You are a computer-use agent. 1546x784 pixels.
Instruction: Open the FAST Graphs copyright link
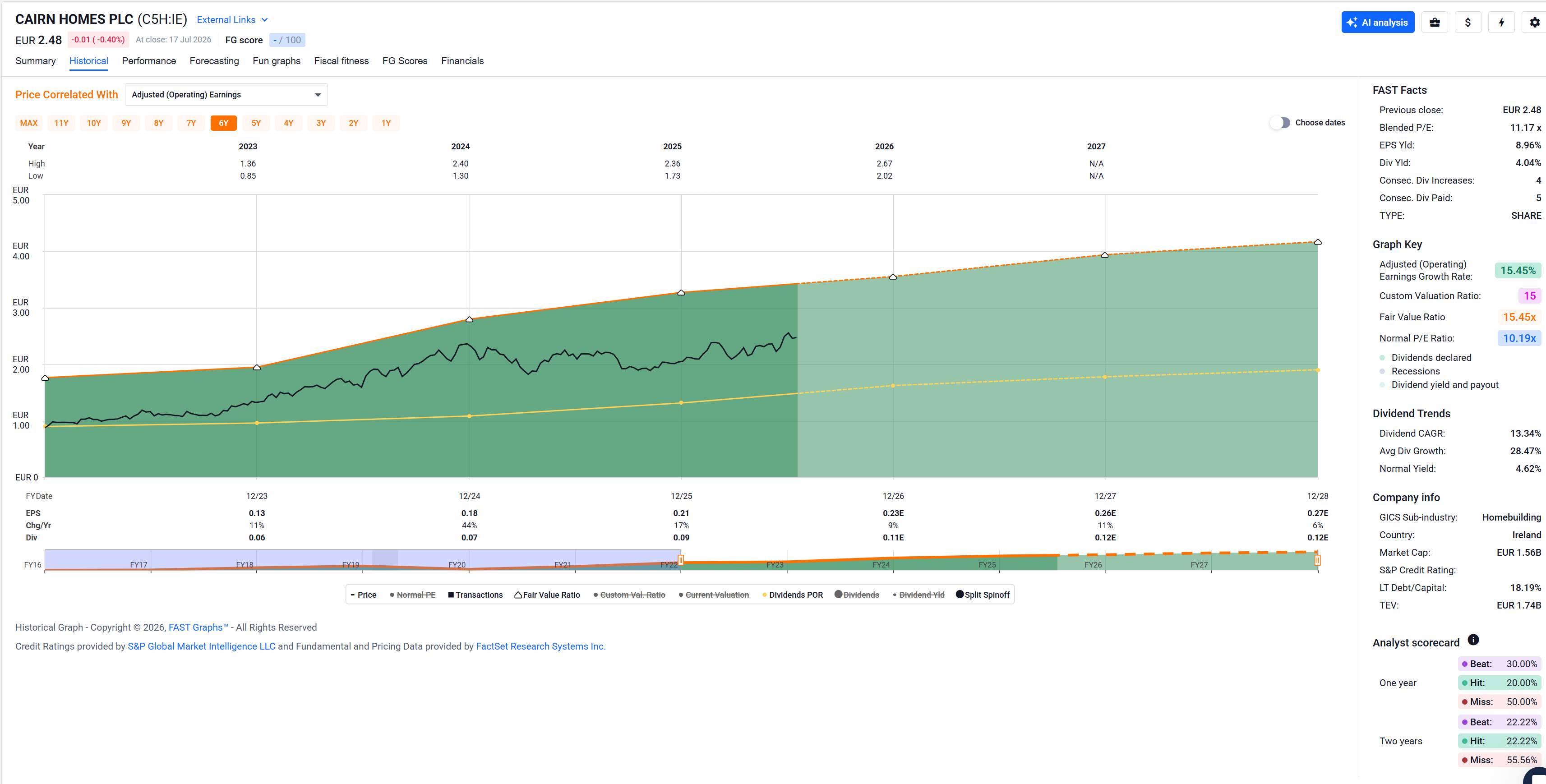198,627
